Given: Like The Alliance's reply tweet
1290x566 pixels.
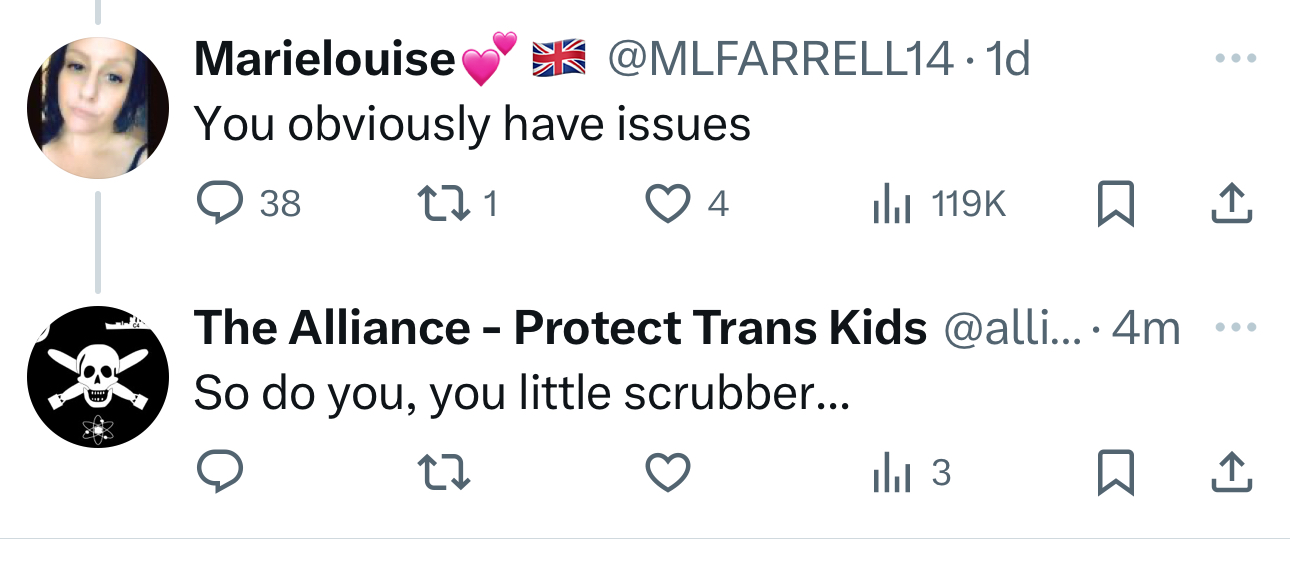Looking at the screenshot, I should click(667, 473).
